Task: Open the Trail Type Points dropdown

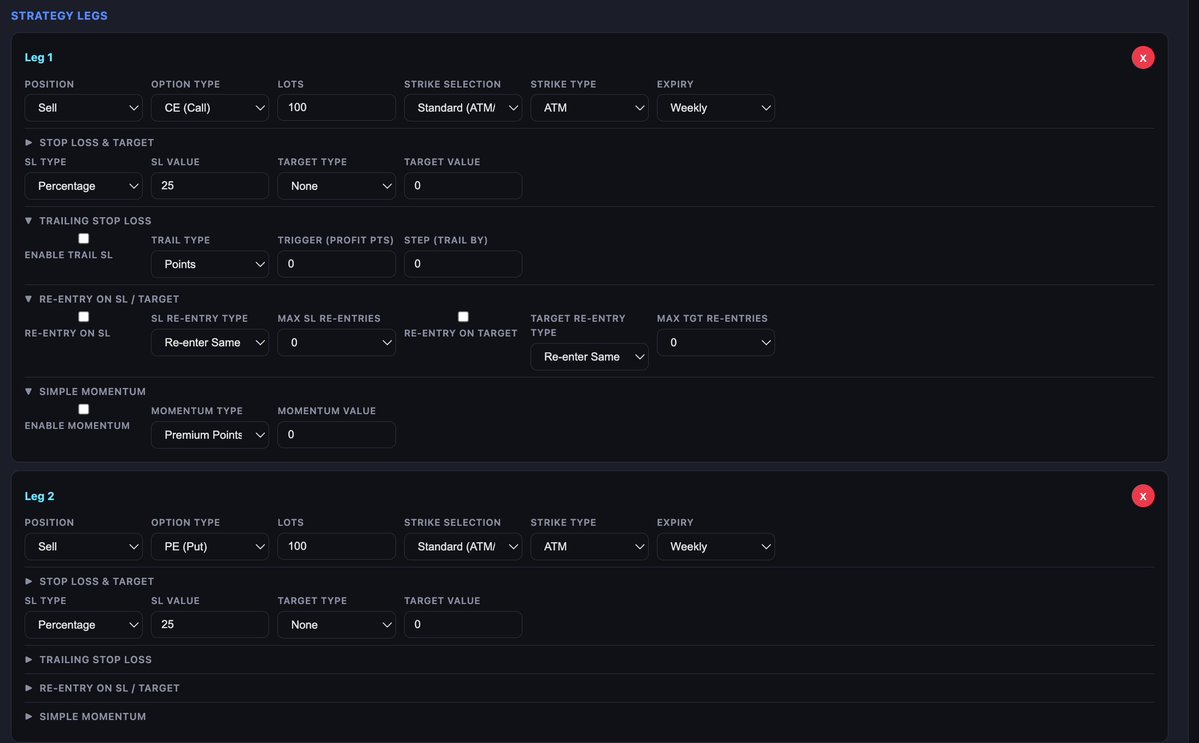Action: pyautogui.click(x=210, y=264)
